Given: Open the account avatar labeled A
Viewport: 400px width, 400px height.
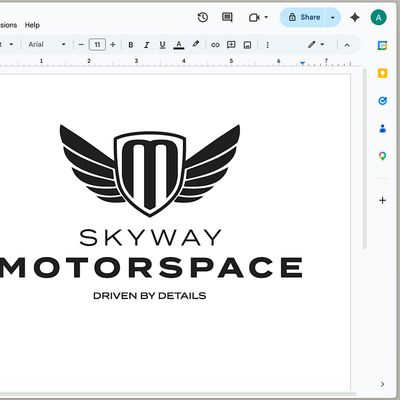Looking at the screenshot, I should [x=378, y=18].
